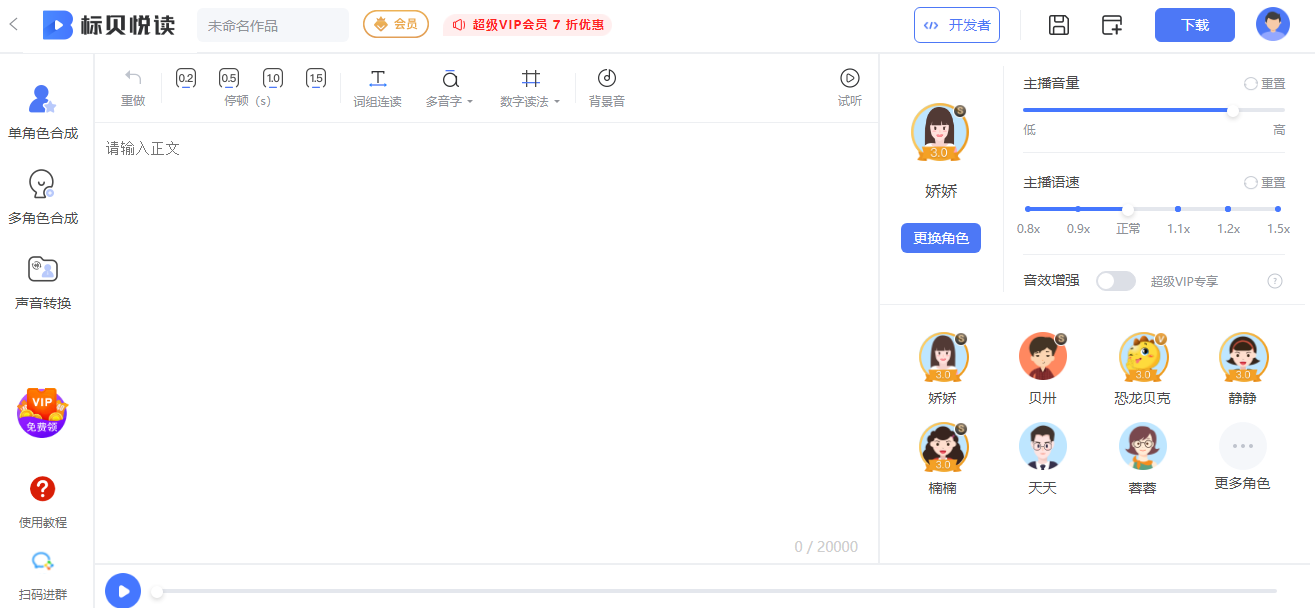
Task: Open the 开发者 developer page
Action: pos(957,25)
